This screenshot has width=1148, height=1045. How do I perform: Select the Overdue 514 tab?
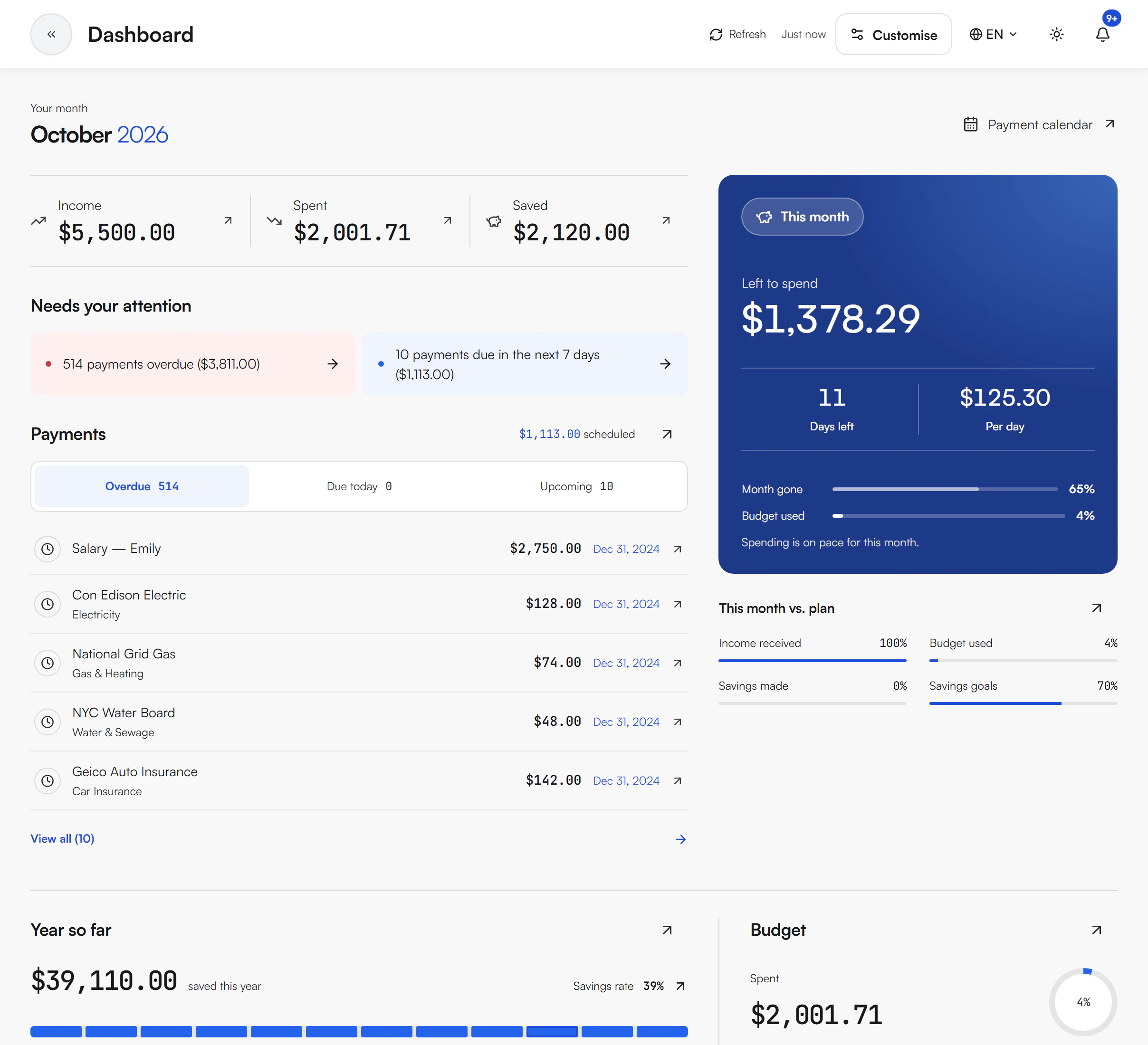tap(142, 486)
